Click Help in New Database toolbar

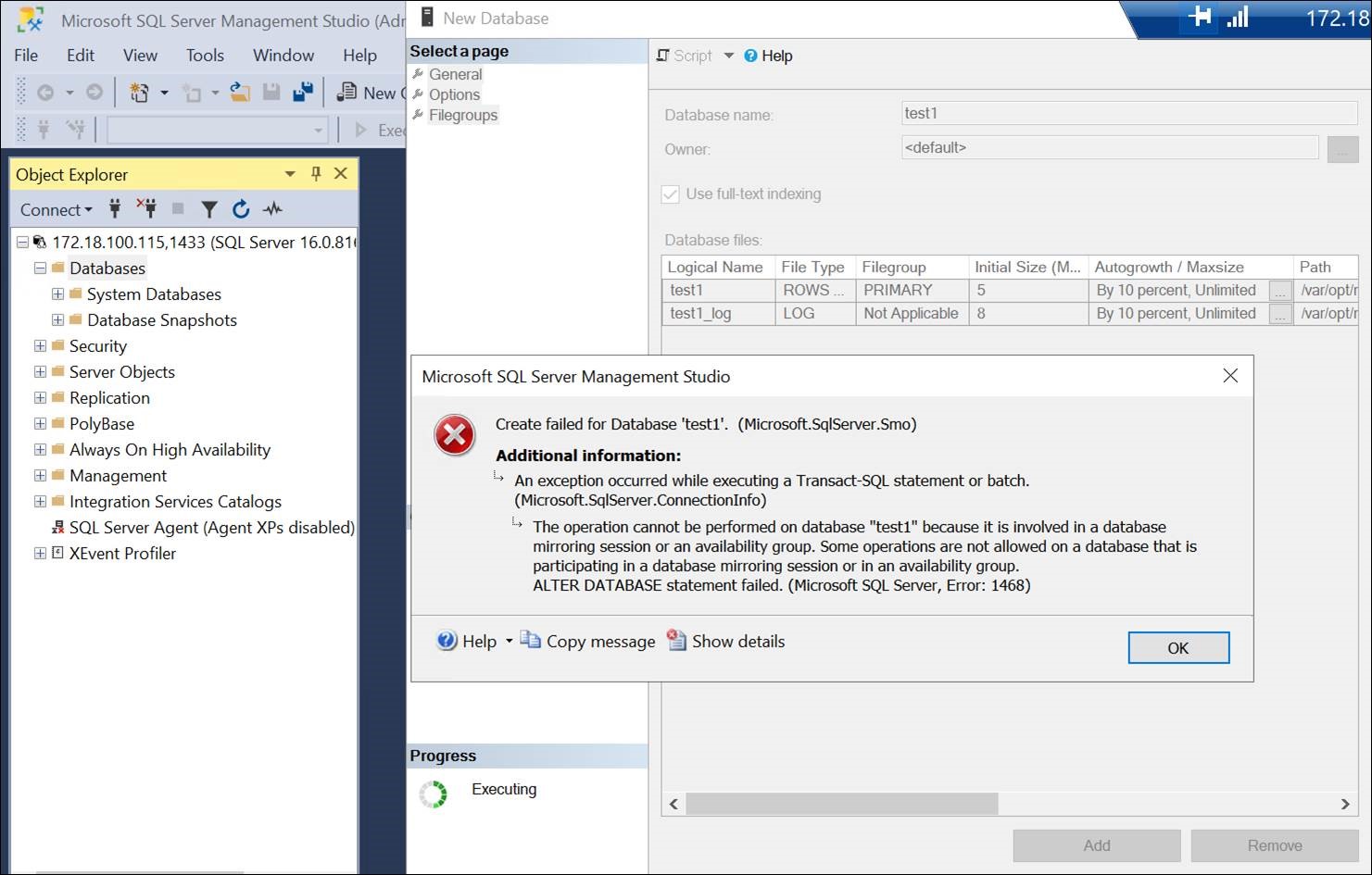pos(768,56)
